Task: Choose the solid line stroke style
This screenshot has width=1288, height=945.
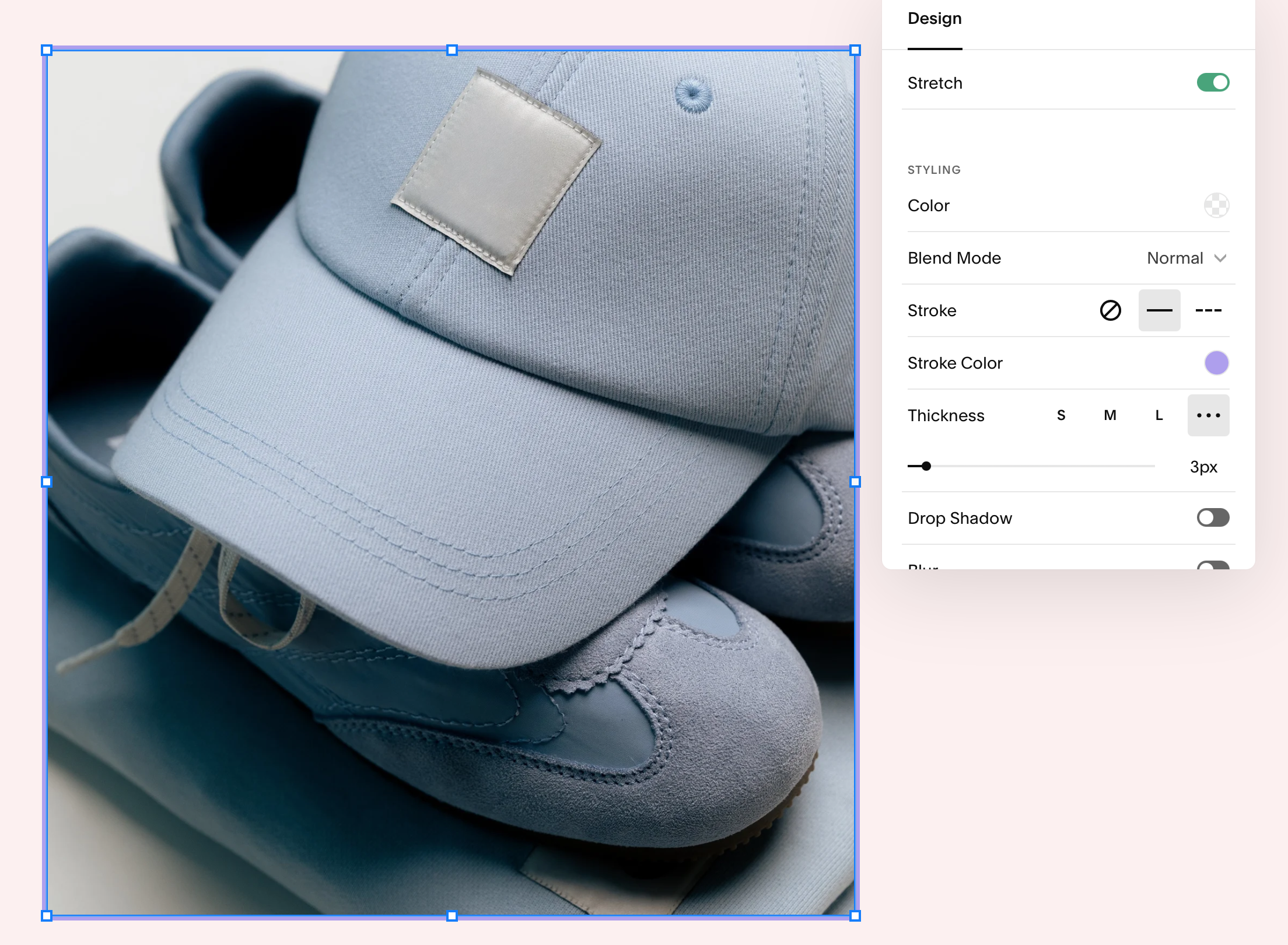Action: click(1159, 310)
